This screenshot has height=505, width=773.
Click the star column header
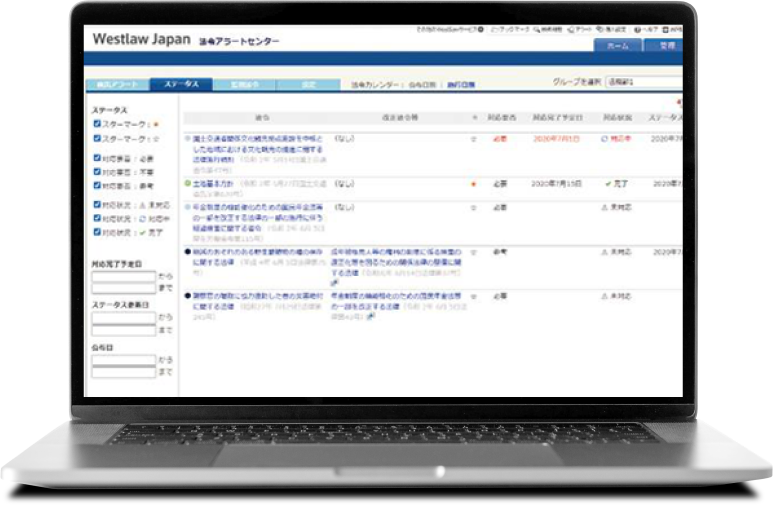coord(474,118)
